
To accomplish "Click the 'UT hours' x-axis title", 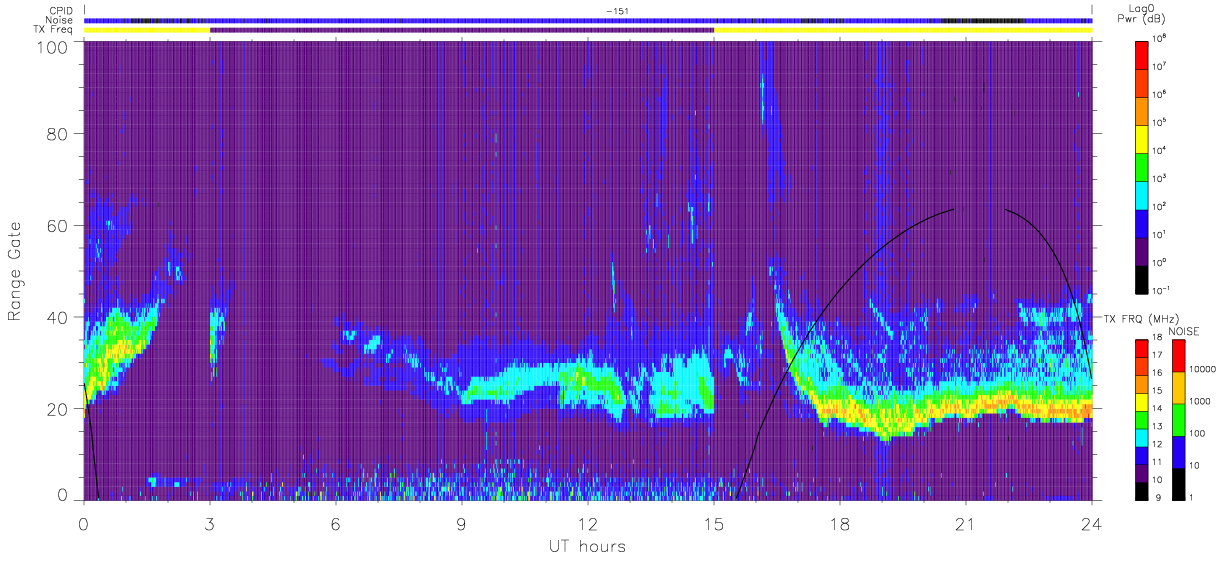I will 586,546.
